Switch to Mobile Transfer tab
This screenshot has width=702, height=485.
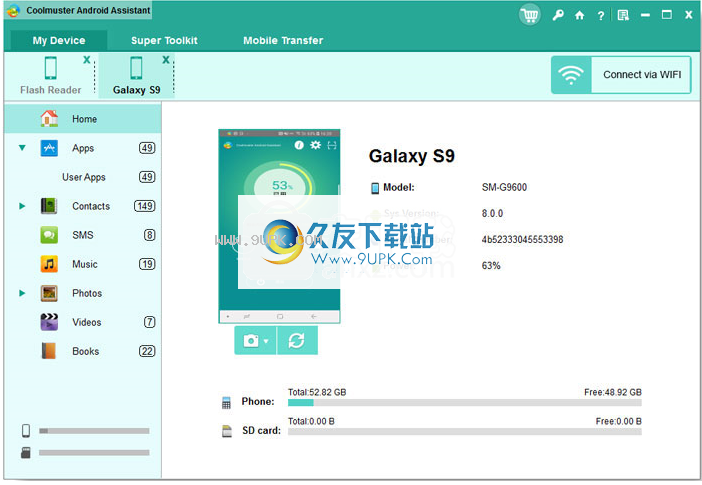[x=283, y=40]
